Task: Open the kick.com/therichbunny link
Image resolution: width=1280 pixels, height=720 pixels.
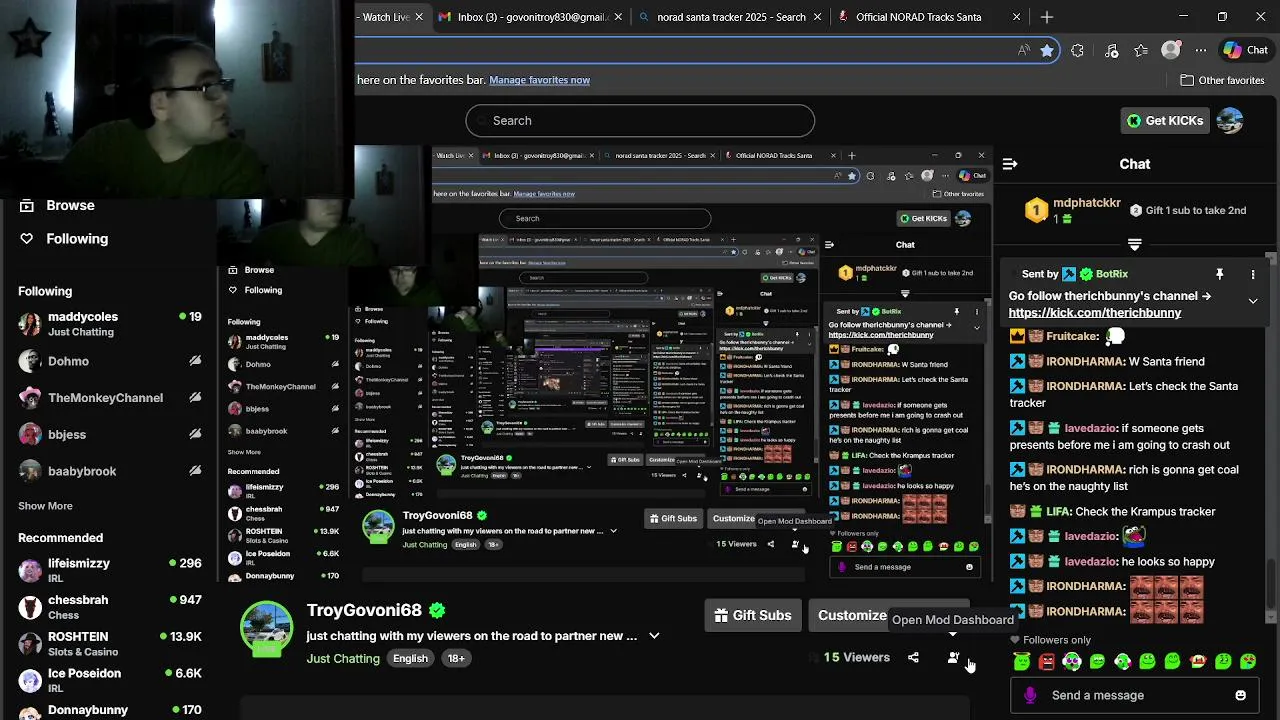Action: tap(1095, 313)
